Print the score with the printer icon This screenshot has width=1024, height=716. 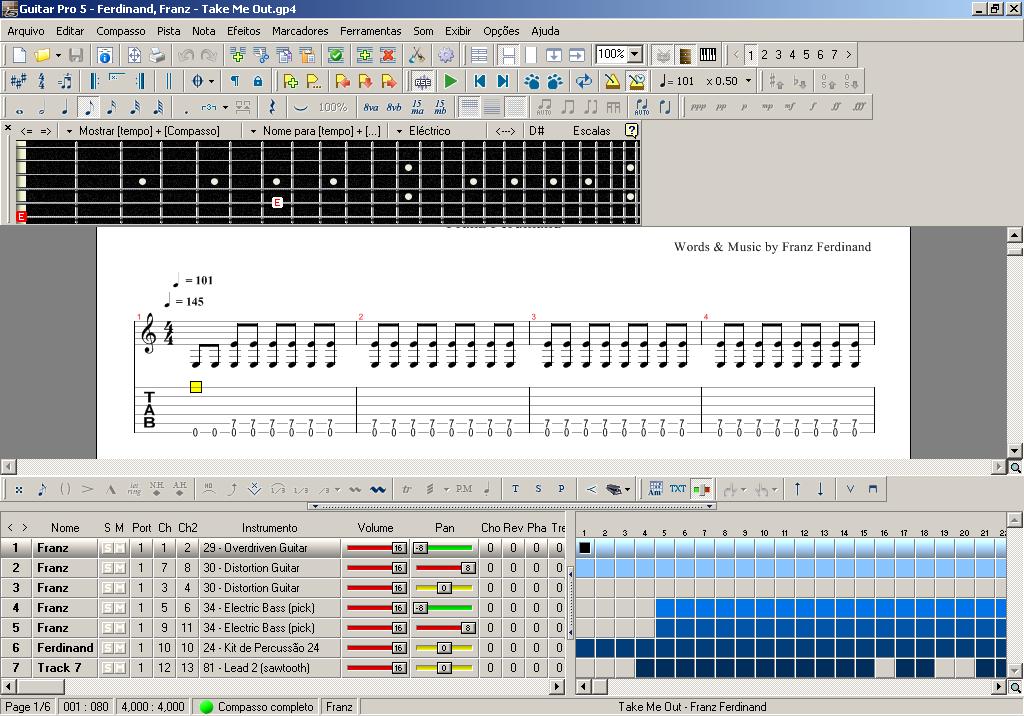pyautogui.click(x=157, y=56)
